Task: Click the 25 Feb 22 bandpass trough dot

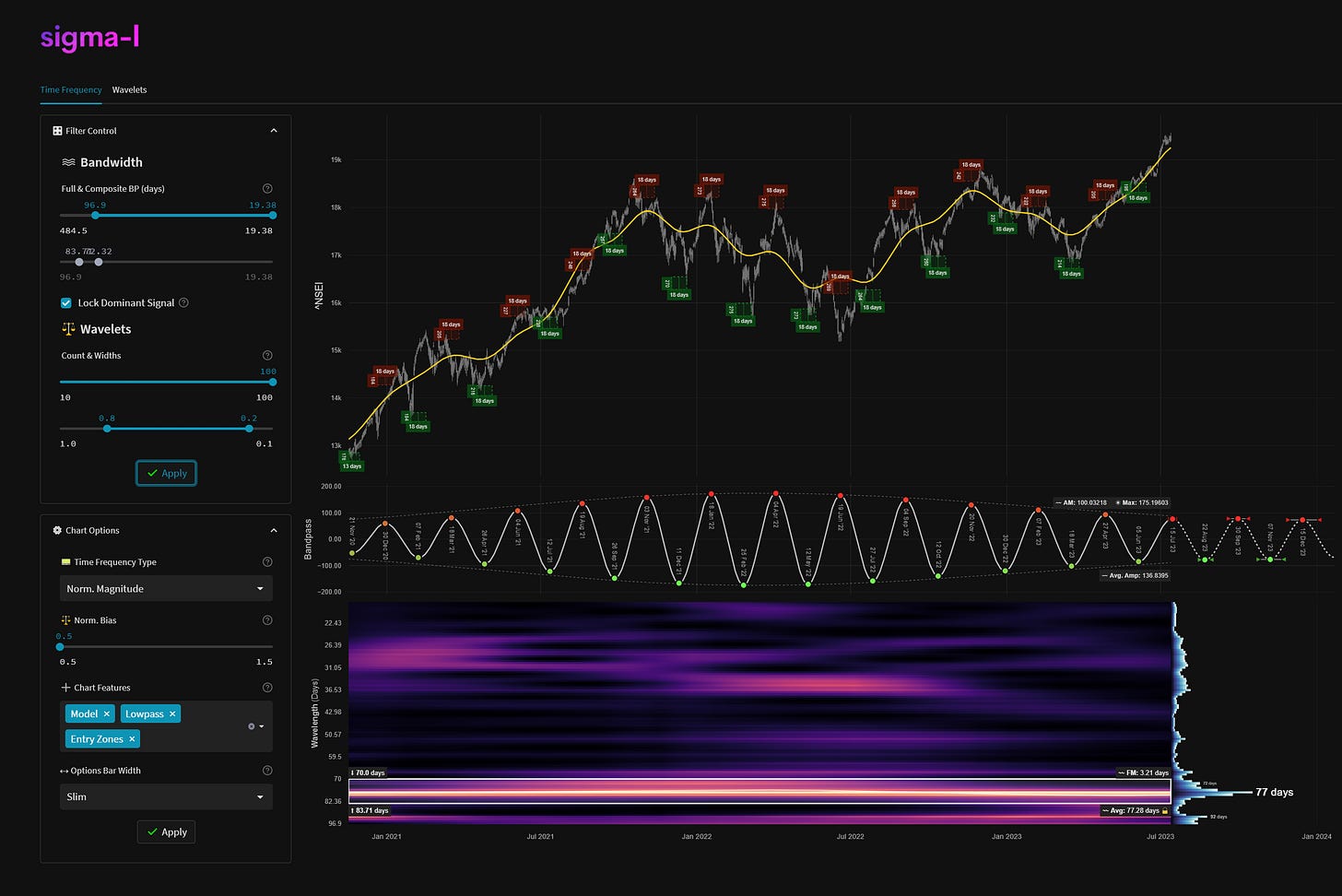Action: click(x=743, y=584)
